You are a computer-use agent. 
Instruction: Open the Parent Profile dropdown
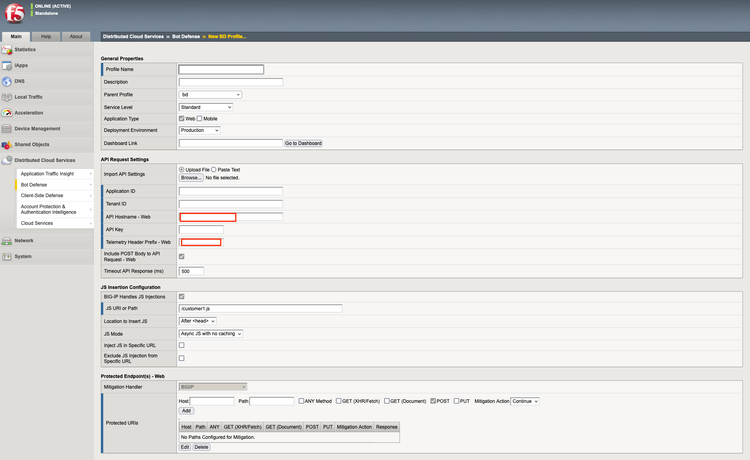[x=210, y=95]
